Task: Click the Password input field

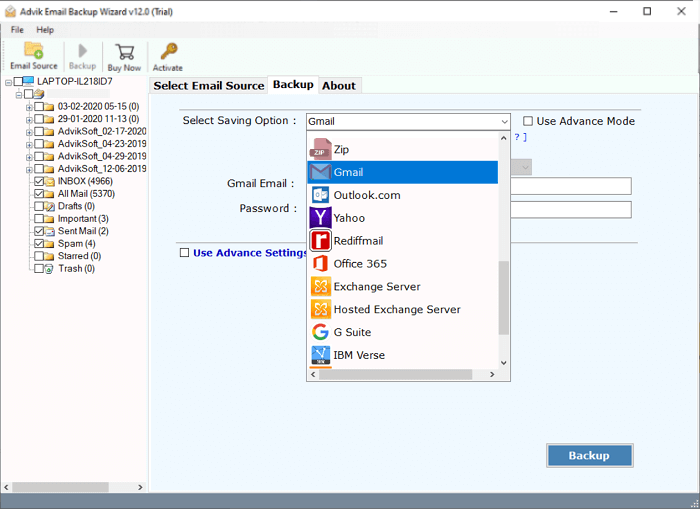Action: click(571, 209)
